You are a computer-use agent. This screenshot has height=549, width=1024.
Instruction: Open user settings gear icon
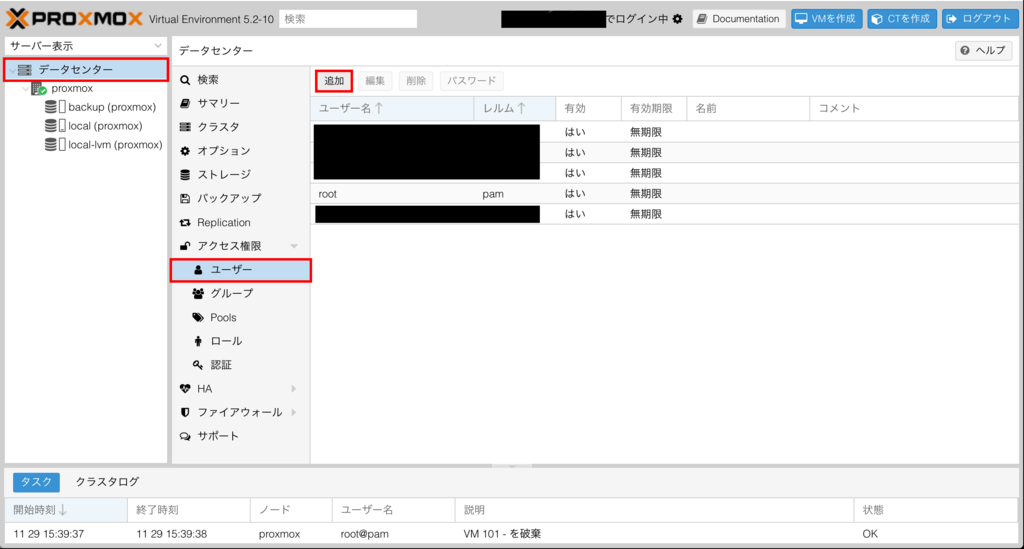[x=677, y=19]
